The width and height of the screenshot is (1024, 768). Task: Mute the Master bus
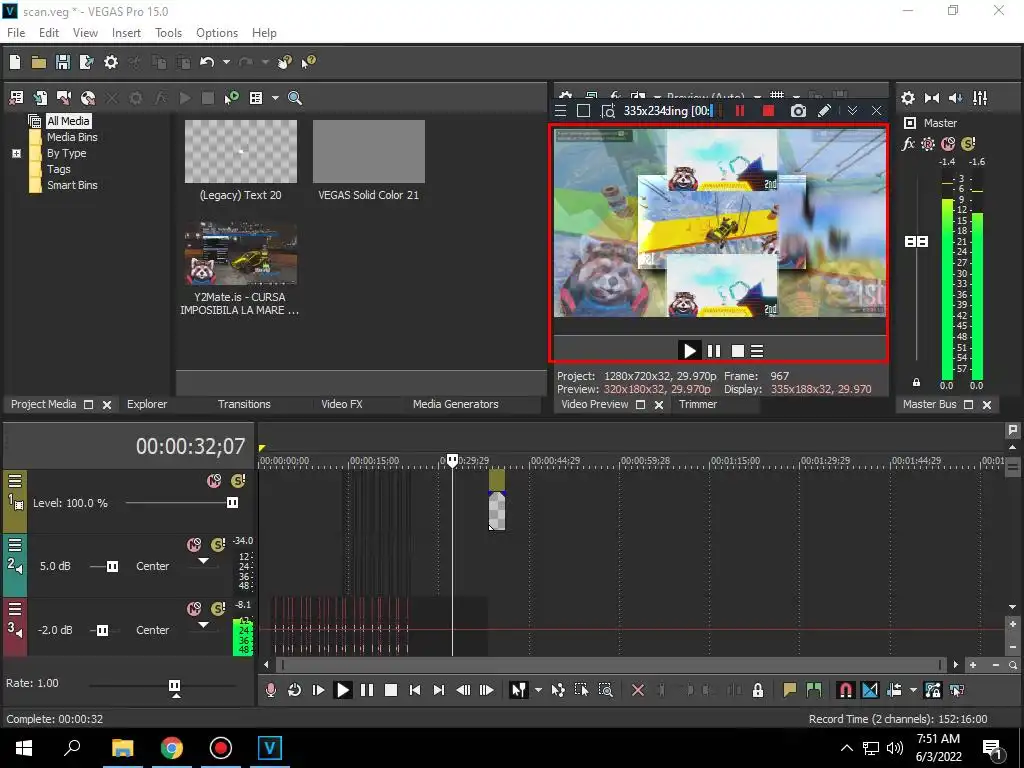948,144
